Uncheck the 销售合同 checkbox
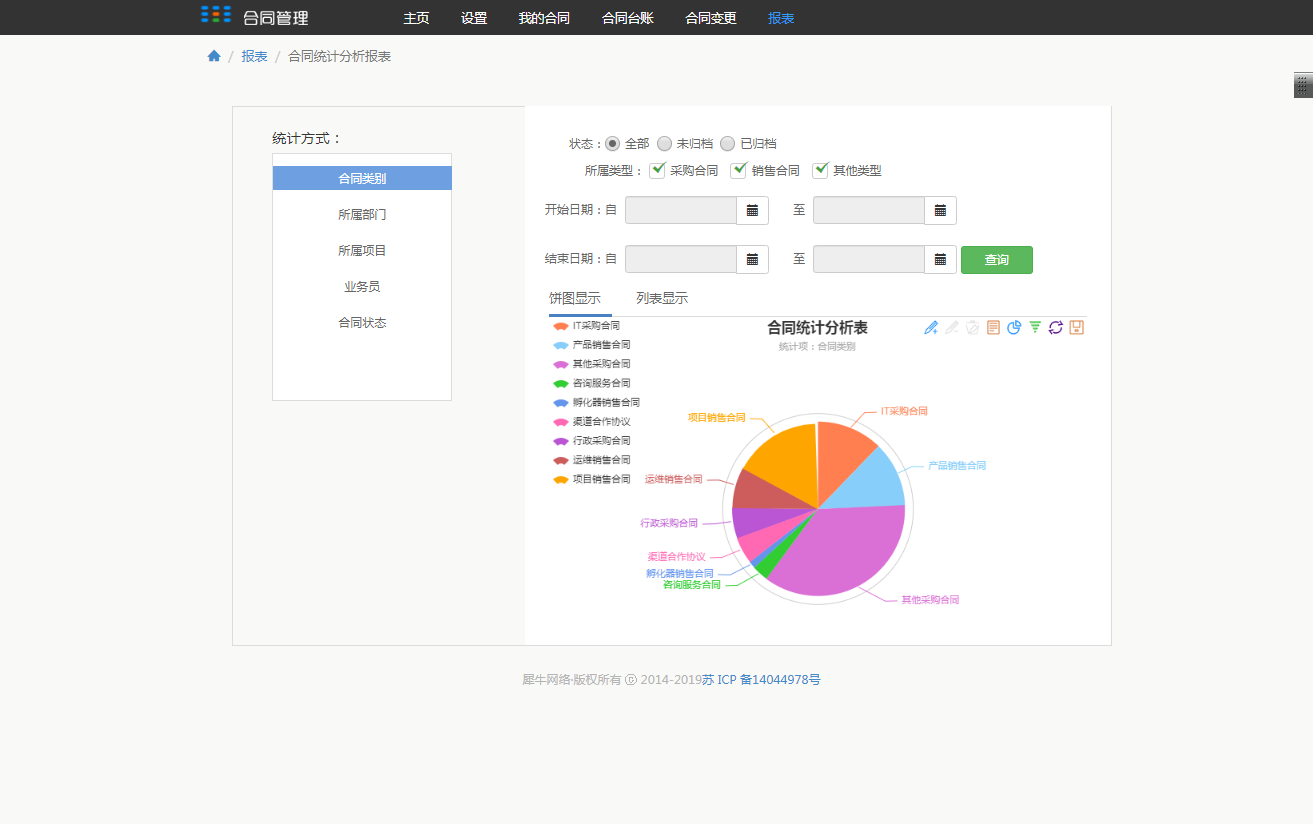This screenshot has width=1313, height=824. tap(739, 170)
